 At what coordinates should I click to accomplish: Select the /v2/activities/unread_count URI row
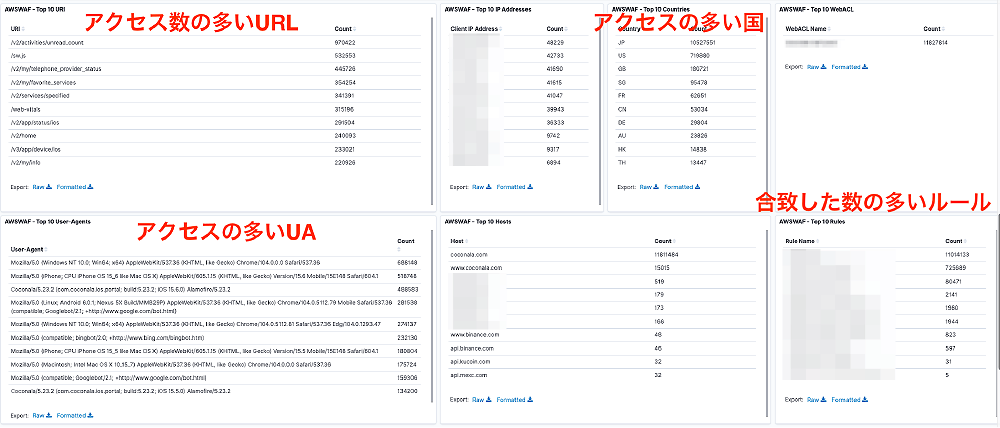(215, 42)
